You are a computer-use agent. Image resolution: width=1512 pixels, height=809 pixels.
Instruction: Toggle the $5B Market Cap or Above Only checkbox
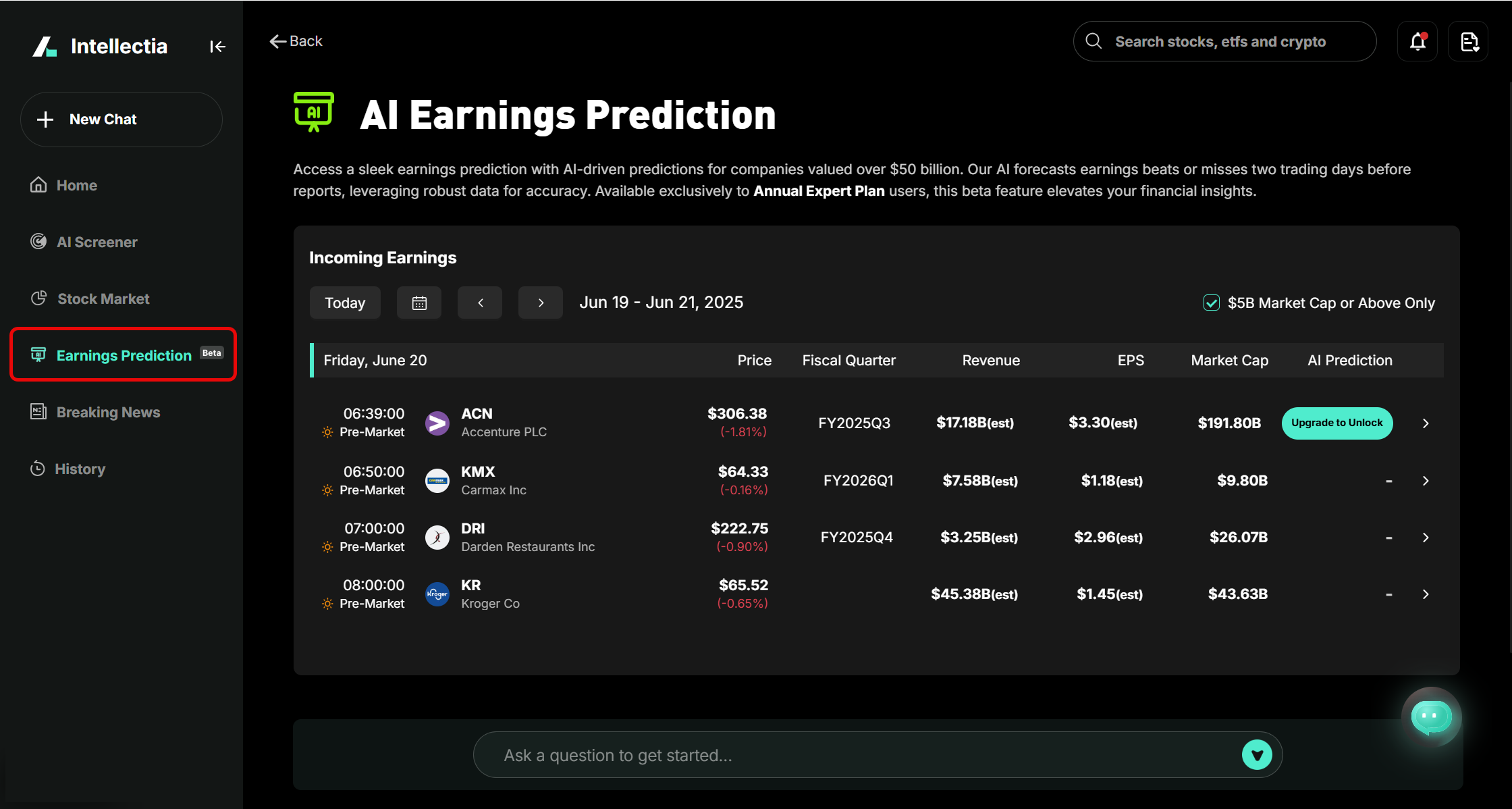(1212, 303)
